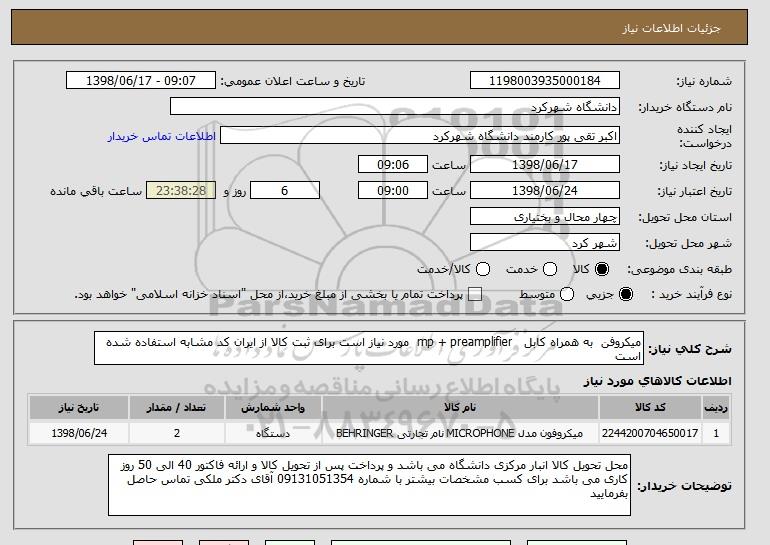Click the تاریخ نیاز column header
Screen dimensions: 770x545
pos(79,408)
